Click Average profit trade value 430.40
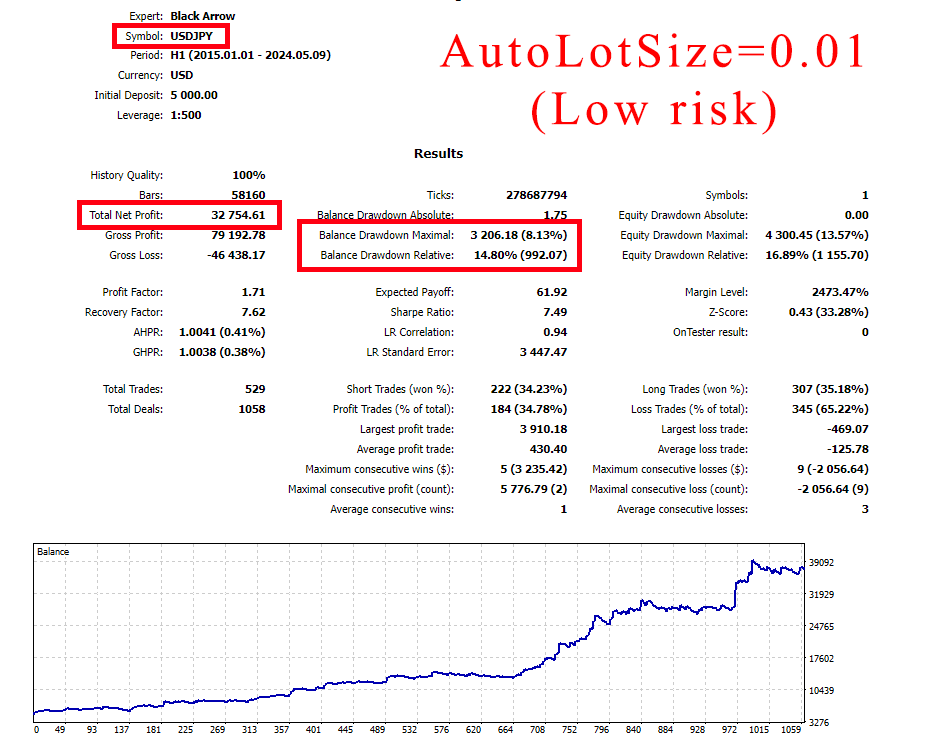The height and width of the screenshot is (740, 940). tap(548, 449)
